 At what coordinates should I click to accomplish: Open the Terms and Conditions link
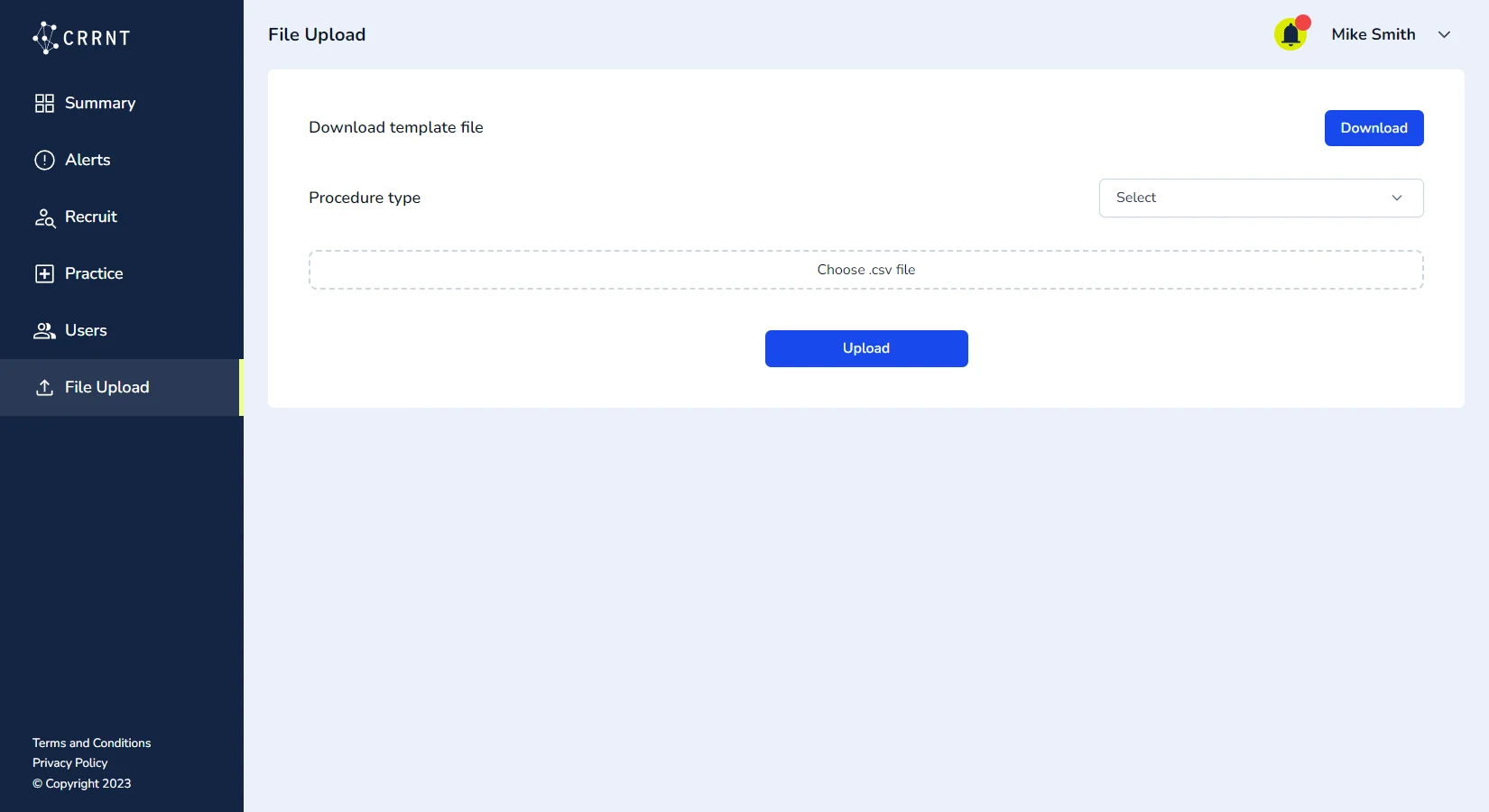[x=92, y=743]
